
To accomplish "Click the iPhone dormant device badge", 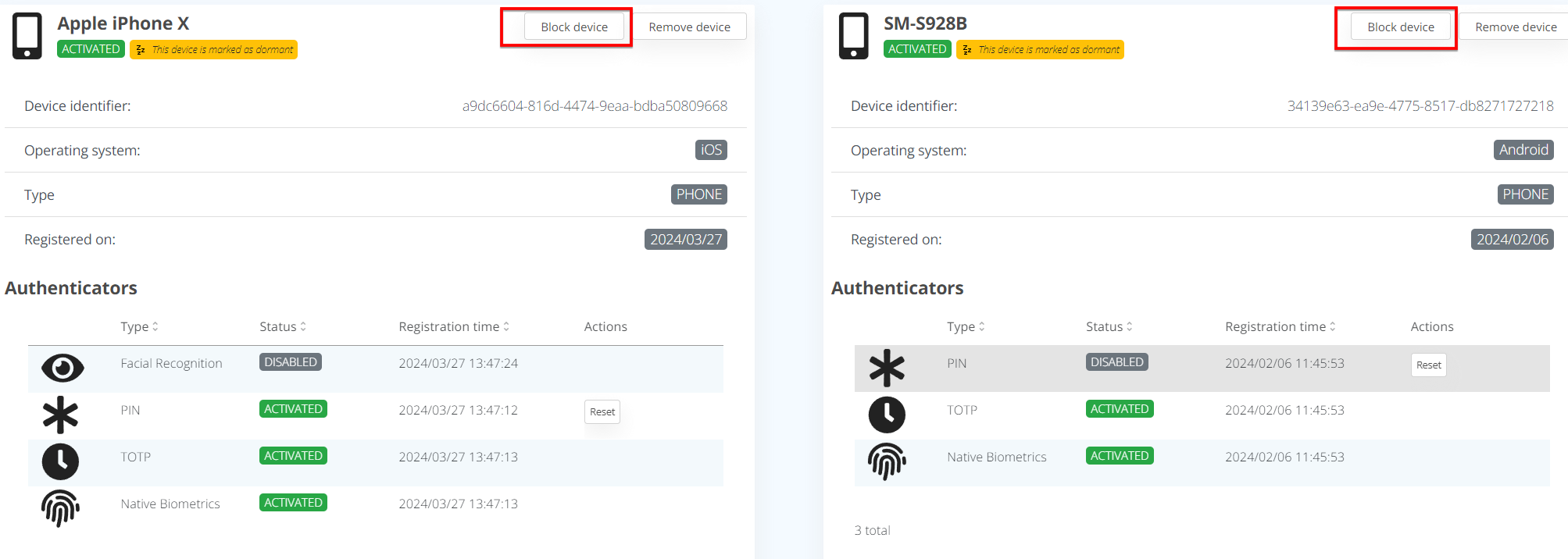I will 213,49.
